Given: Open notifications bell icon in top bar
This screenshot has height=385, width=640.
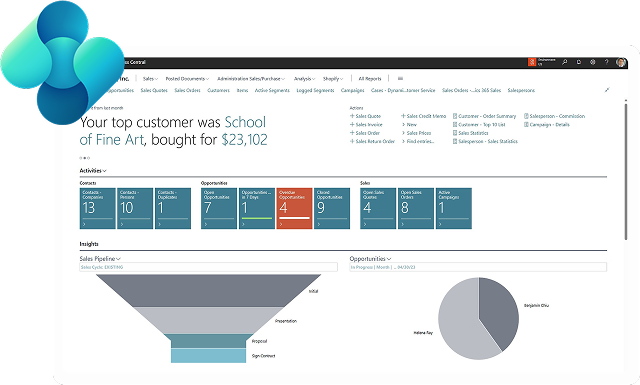Looking at the screenshot, I should click(x=579, y=62).
